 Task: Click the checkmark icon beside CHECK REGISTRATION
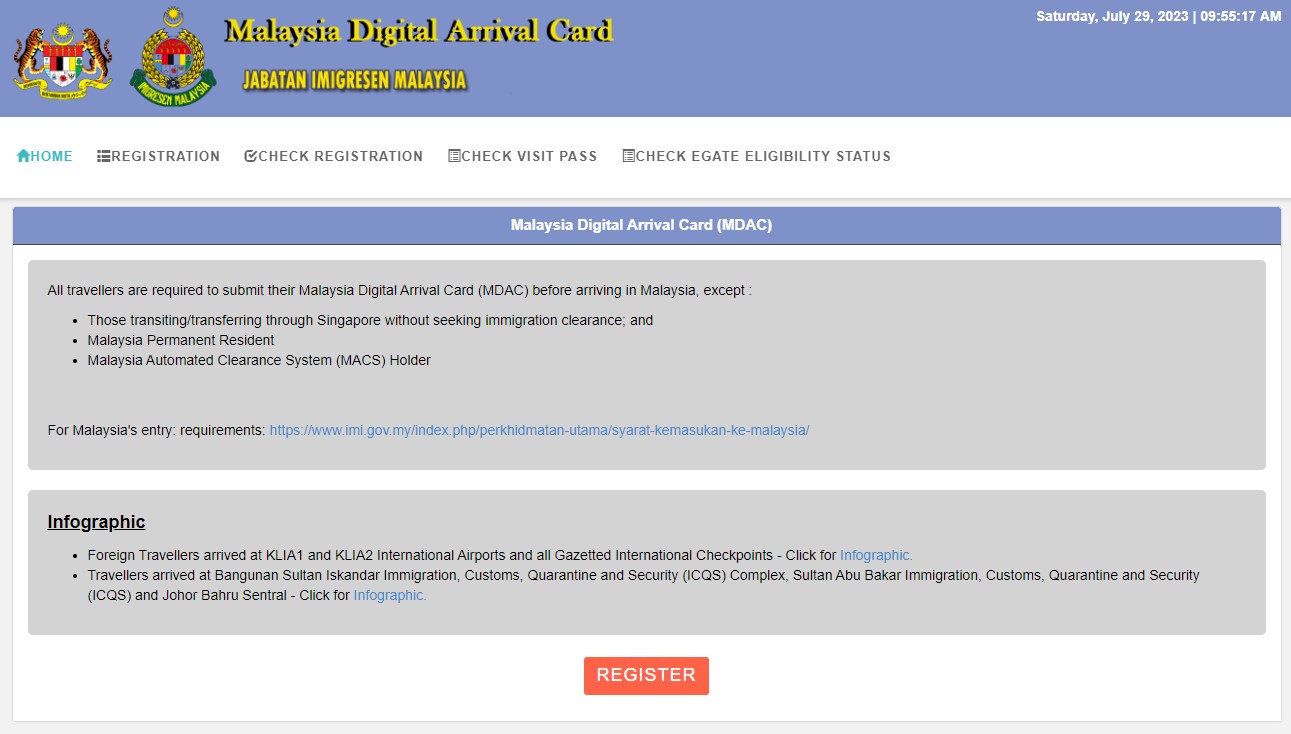click(x=251, y=156)
